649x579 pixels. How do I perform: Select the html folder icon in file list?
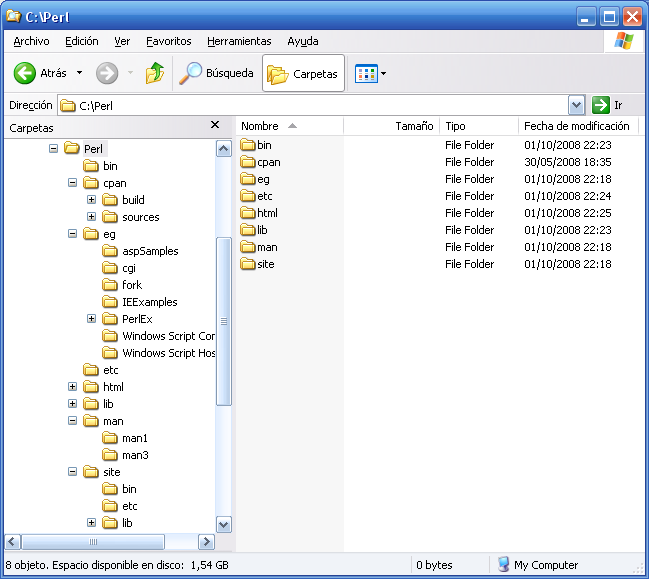pos(248,213)
